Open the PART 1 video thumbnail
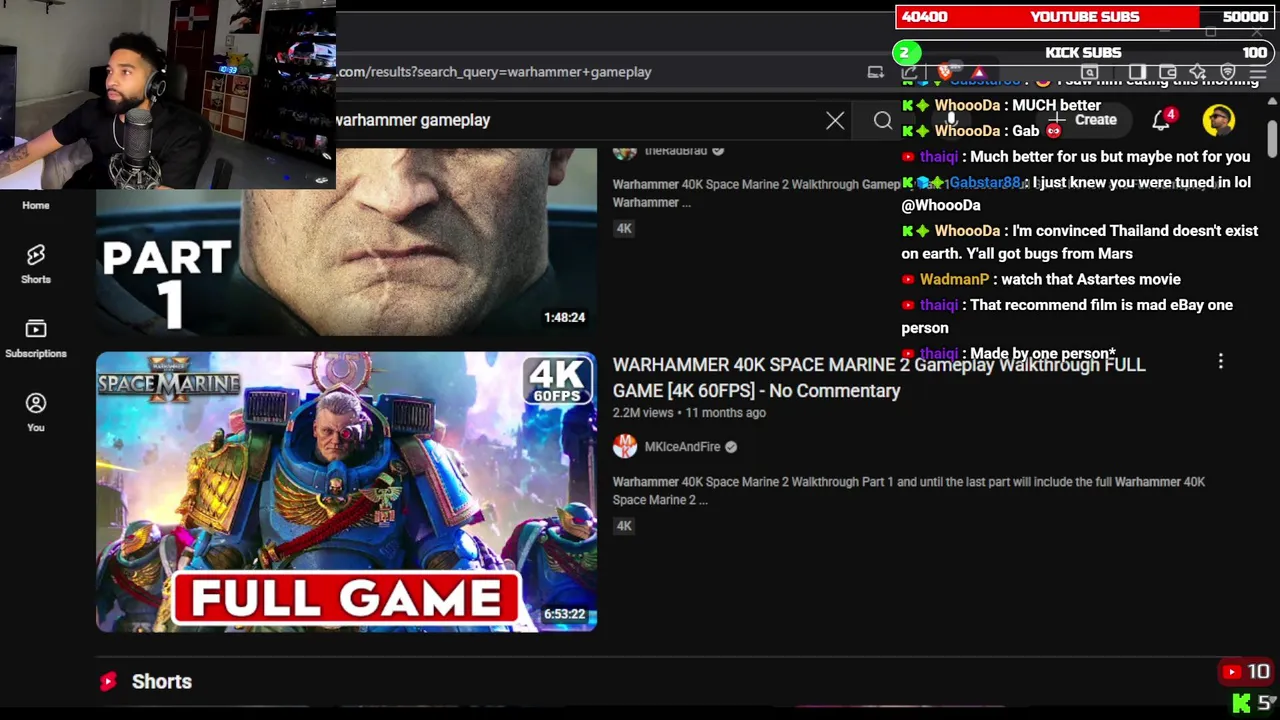 click(x=347, y=241)
